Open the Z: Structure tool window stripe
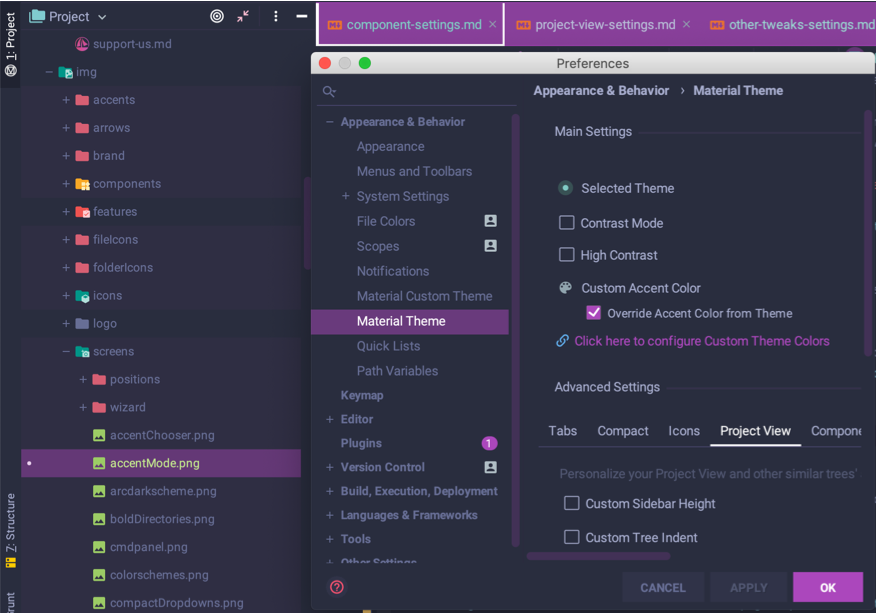 click(x=11, y=531)
